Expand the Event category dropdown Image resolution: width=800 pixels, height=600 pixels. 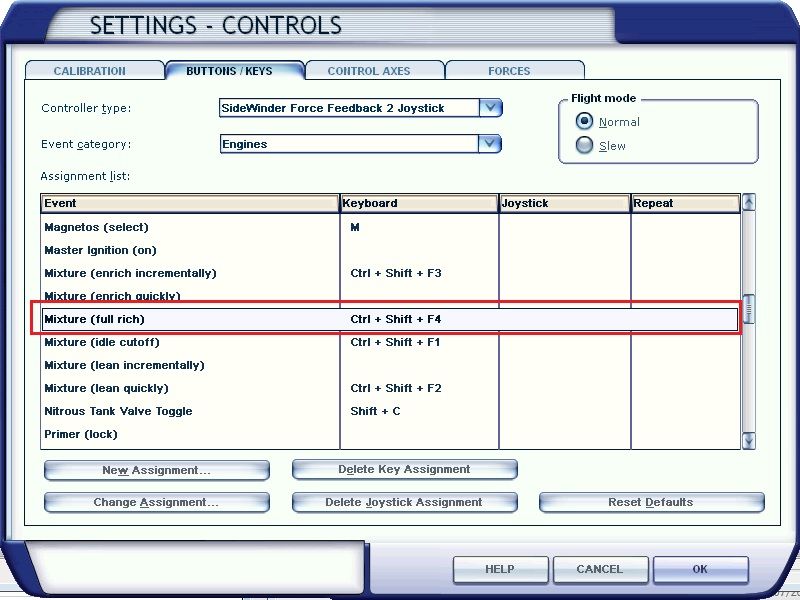click(490, 144)
